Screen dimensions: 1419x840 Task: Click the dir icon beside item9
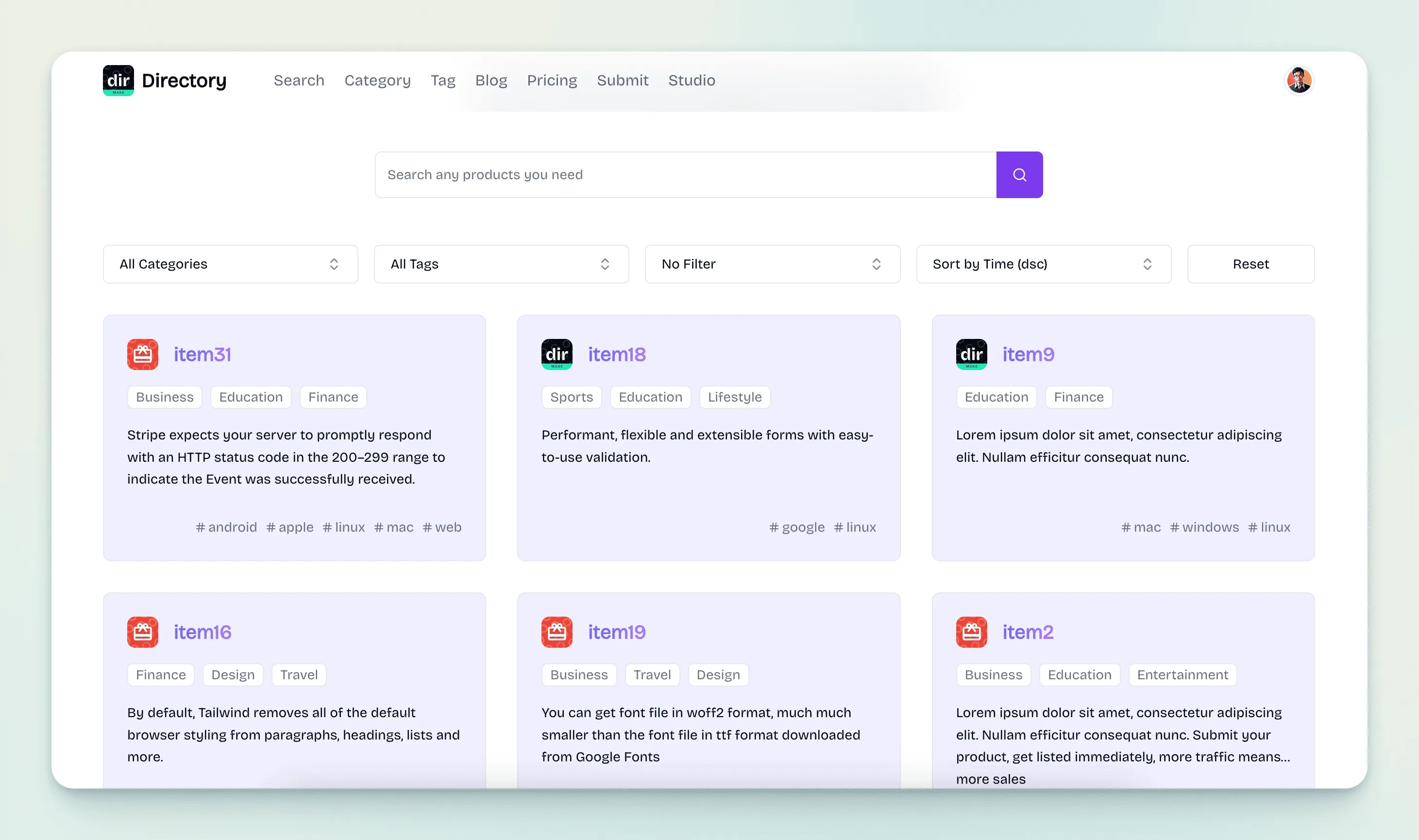tap(971, 354)
